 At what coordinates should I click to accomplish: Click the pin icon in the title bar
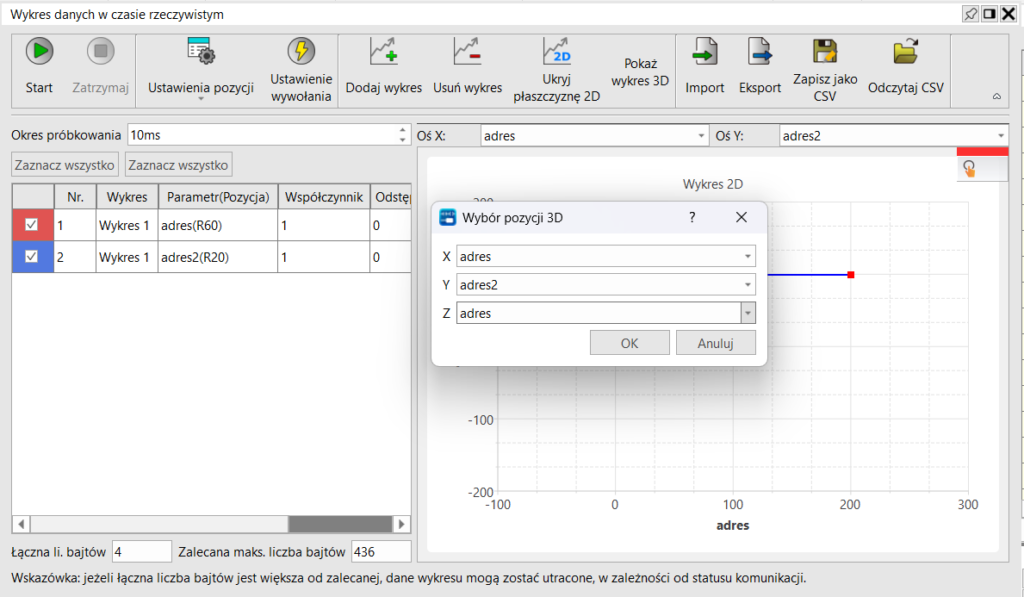coord(970,14)
